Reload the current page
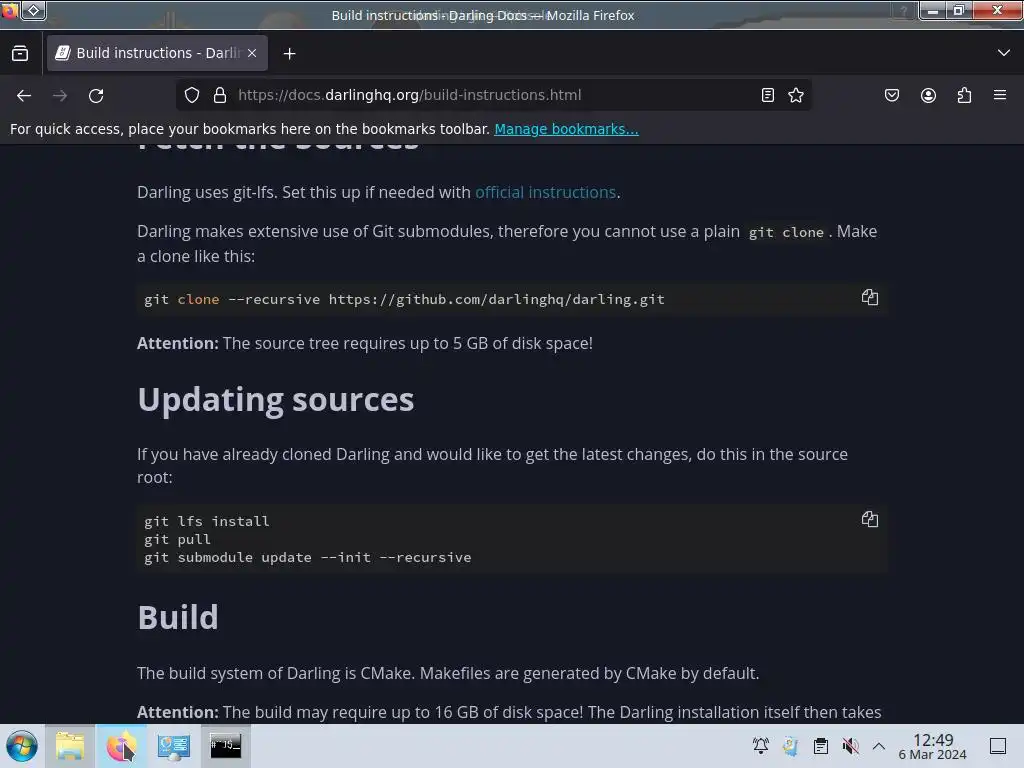The height and width of the screenshot is (768, 1024). pyautogui.click(x=96, y=95)
